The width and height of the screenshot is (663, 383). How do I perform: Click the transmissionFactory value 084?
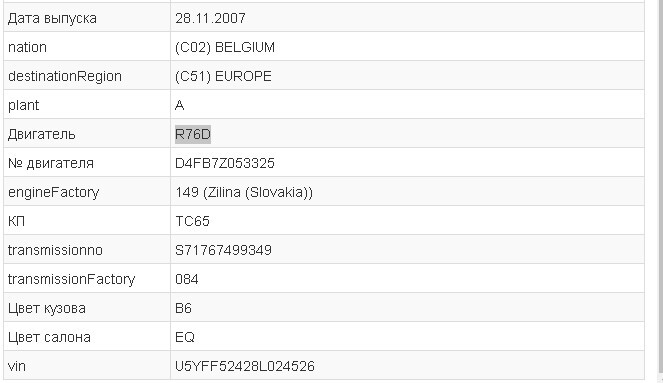[186, 279]
